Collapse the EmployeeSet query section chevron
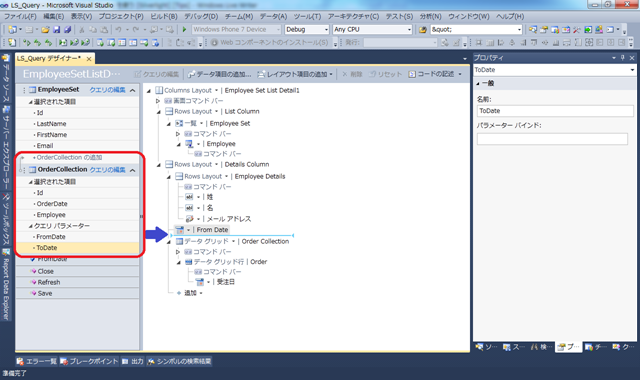 (133, 90)
